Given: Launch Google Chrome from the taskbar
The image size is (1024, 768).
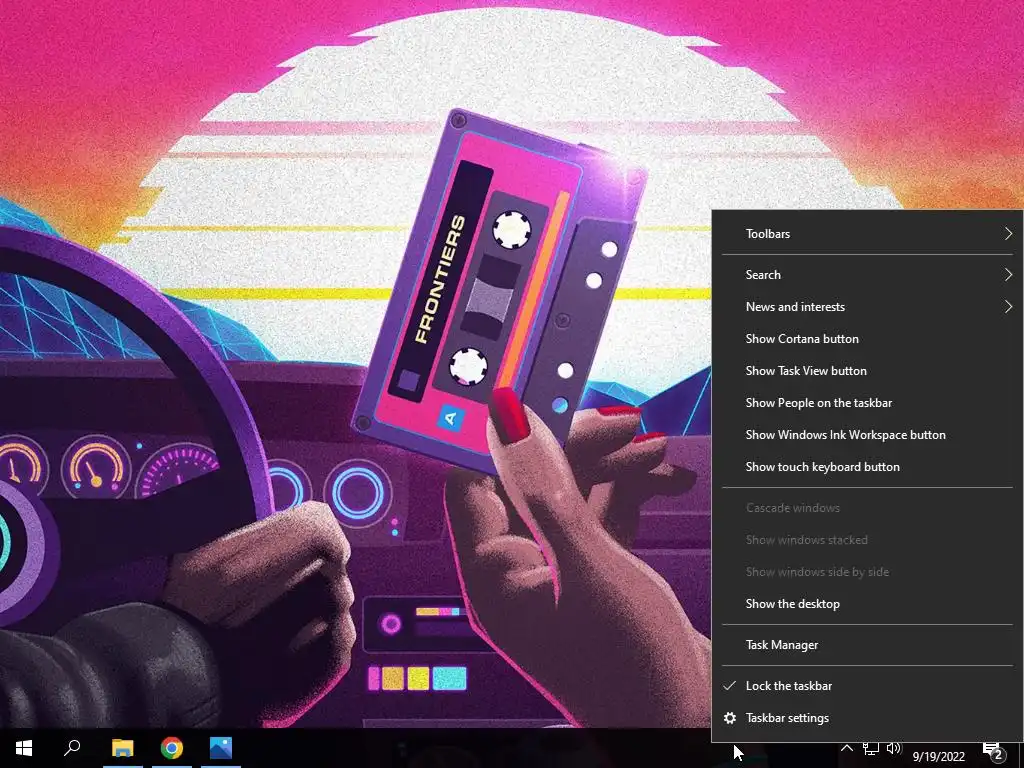Looking at the screenshot, I should click(x=172, y=748).
